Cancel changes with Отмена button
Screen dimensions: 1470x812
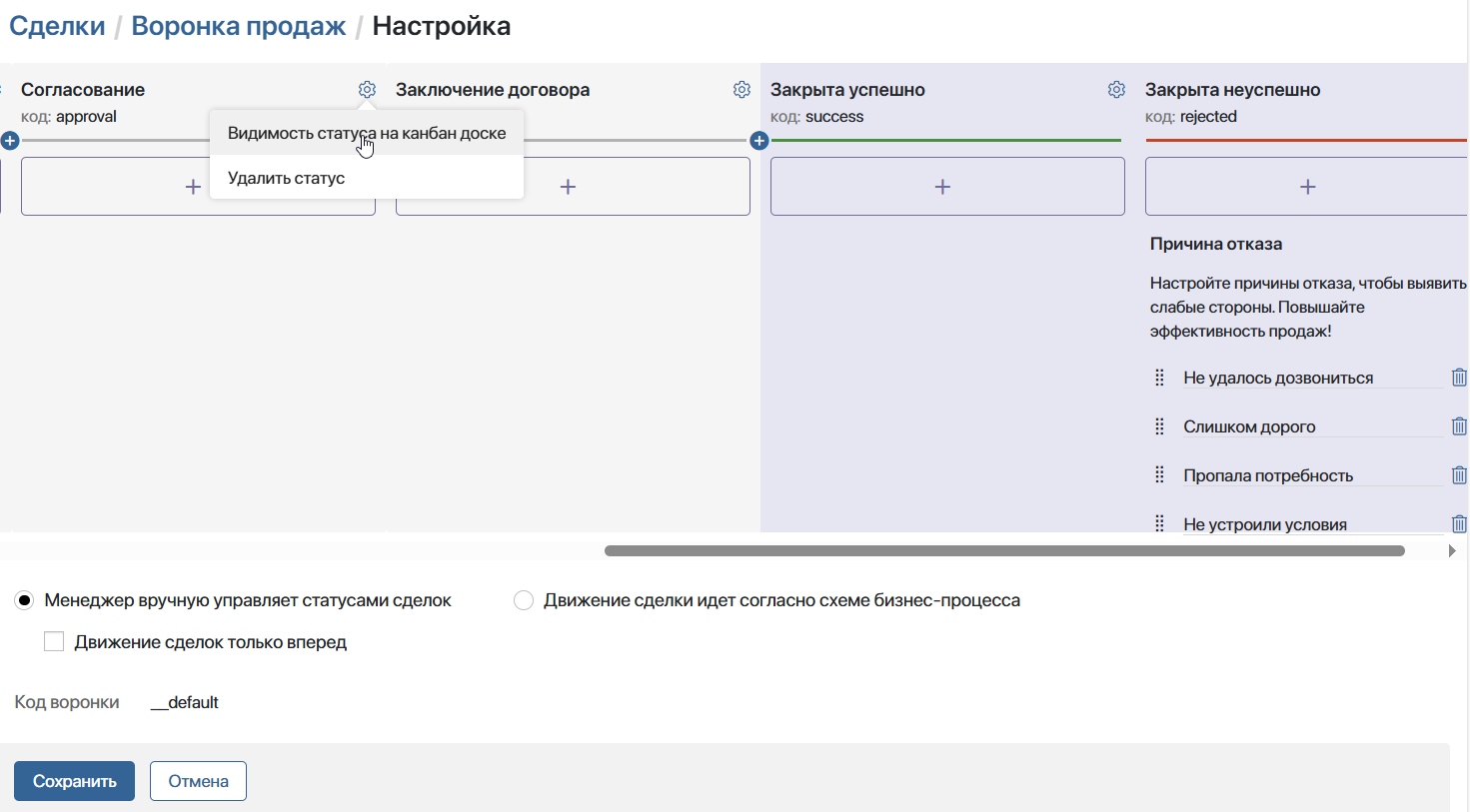pos(198,781)
